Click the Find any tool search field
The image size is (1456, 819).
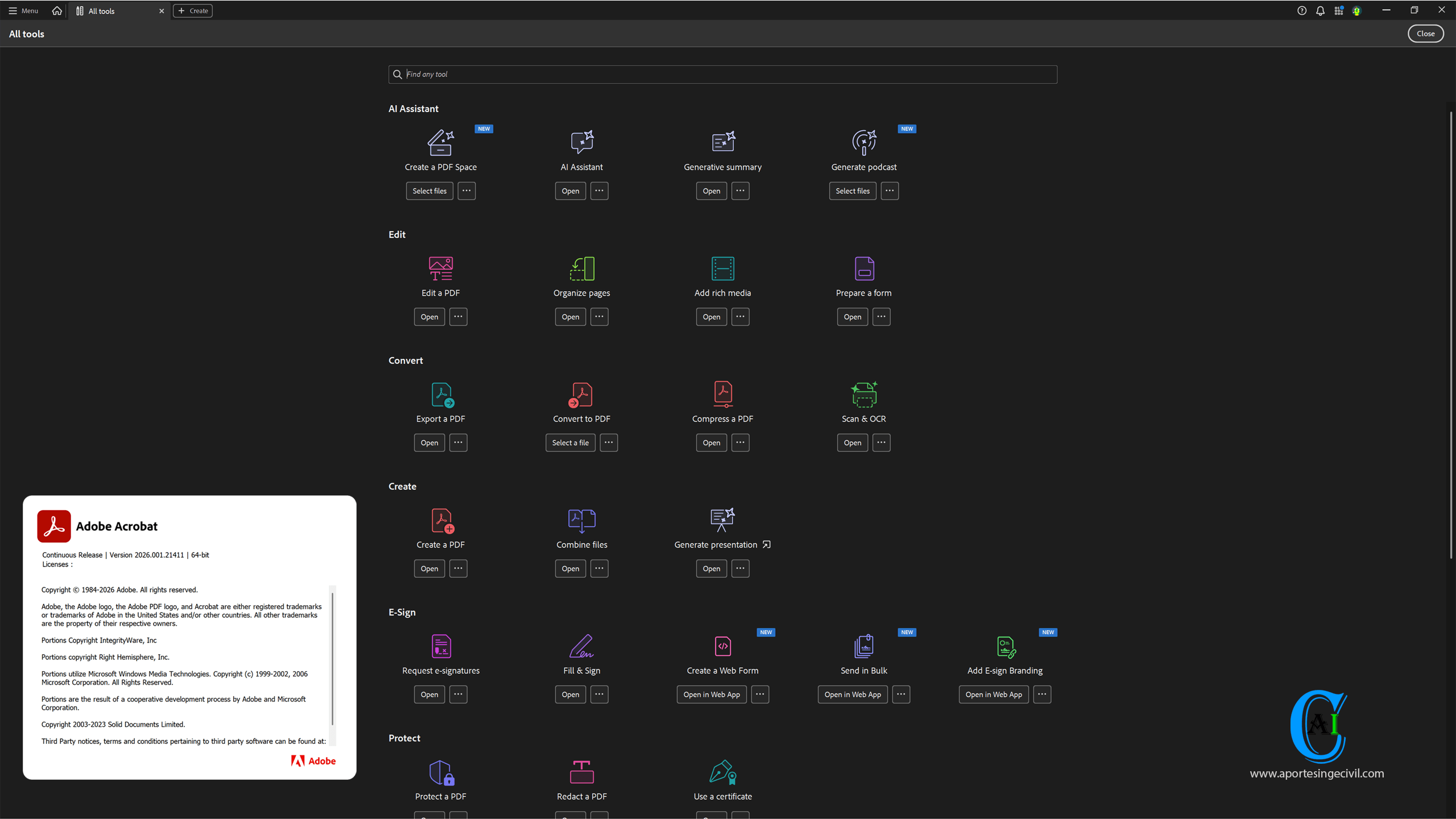[722, 75]
